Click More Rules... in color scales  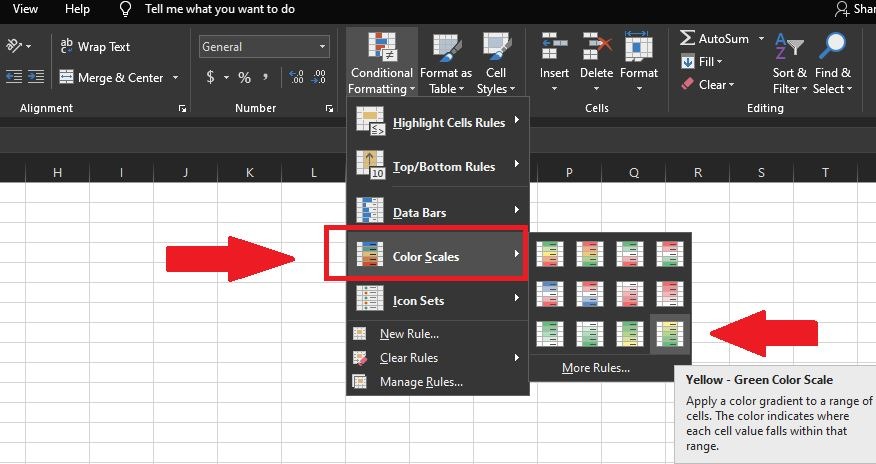pyautogui.click(x=595, y=368)
